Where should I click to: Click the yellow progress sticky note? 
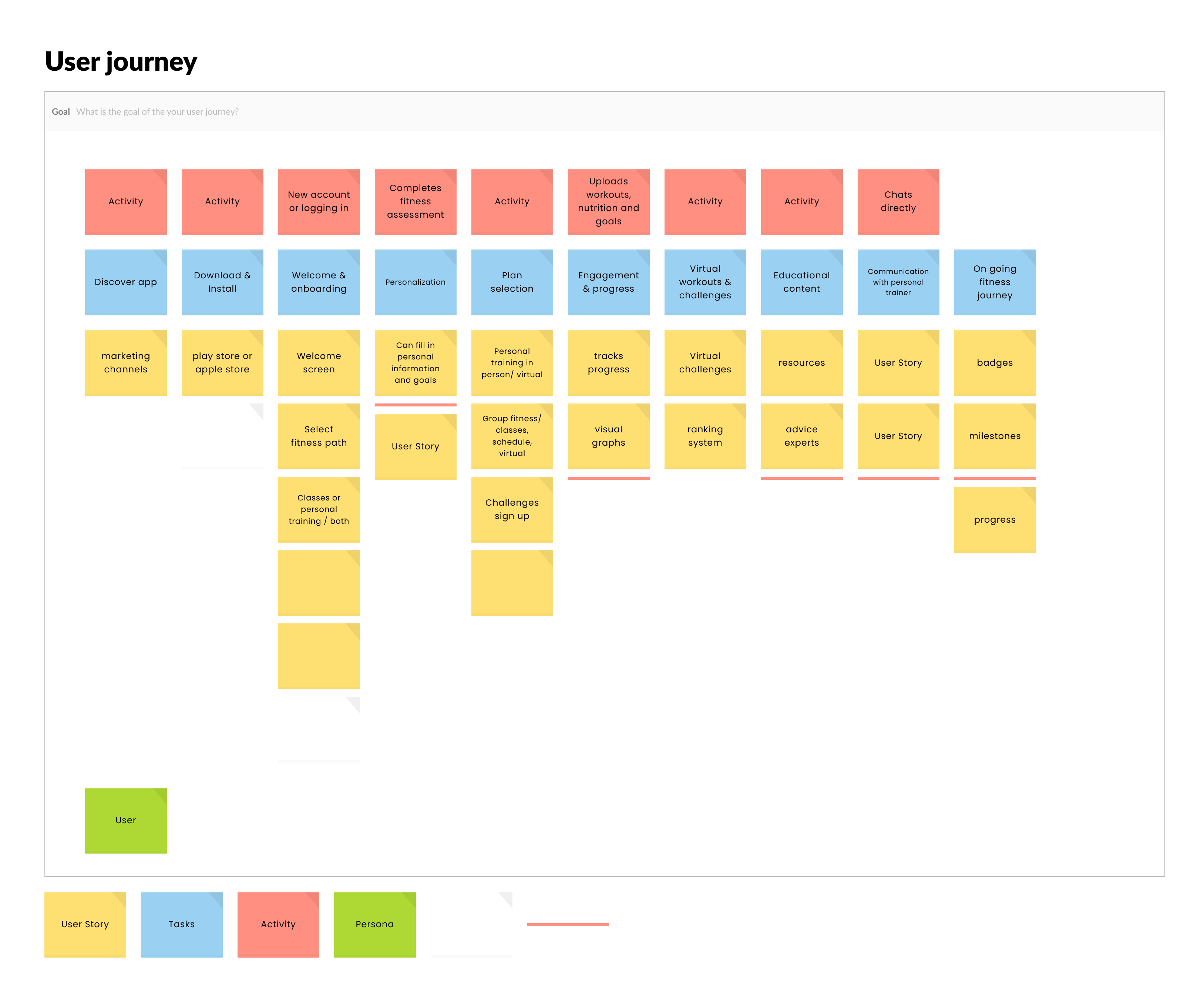pyautogui.click(x=994, y=519)
